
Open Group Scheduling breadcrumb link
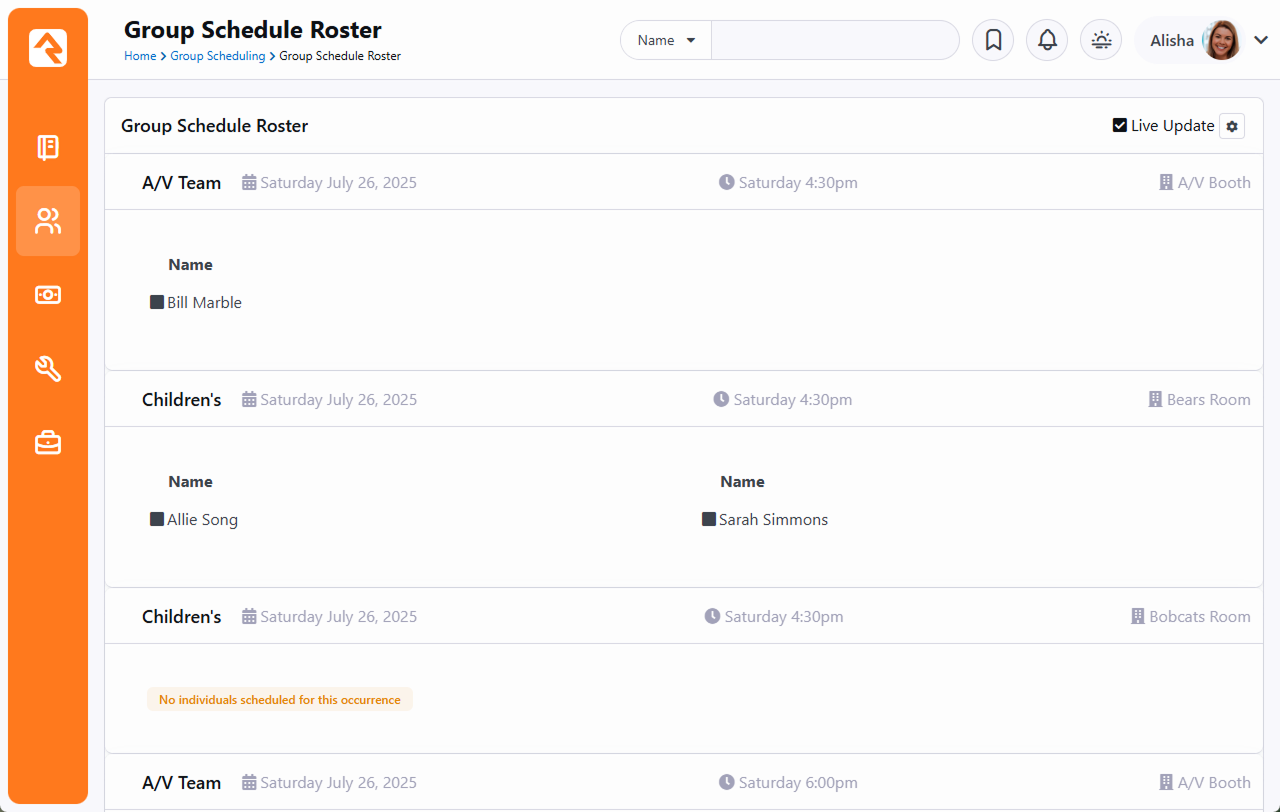click(217, 56)
